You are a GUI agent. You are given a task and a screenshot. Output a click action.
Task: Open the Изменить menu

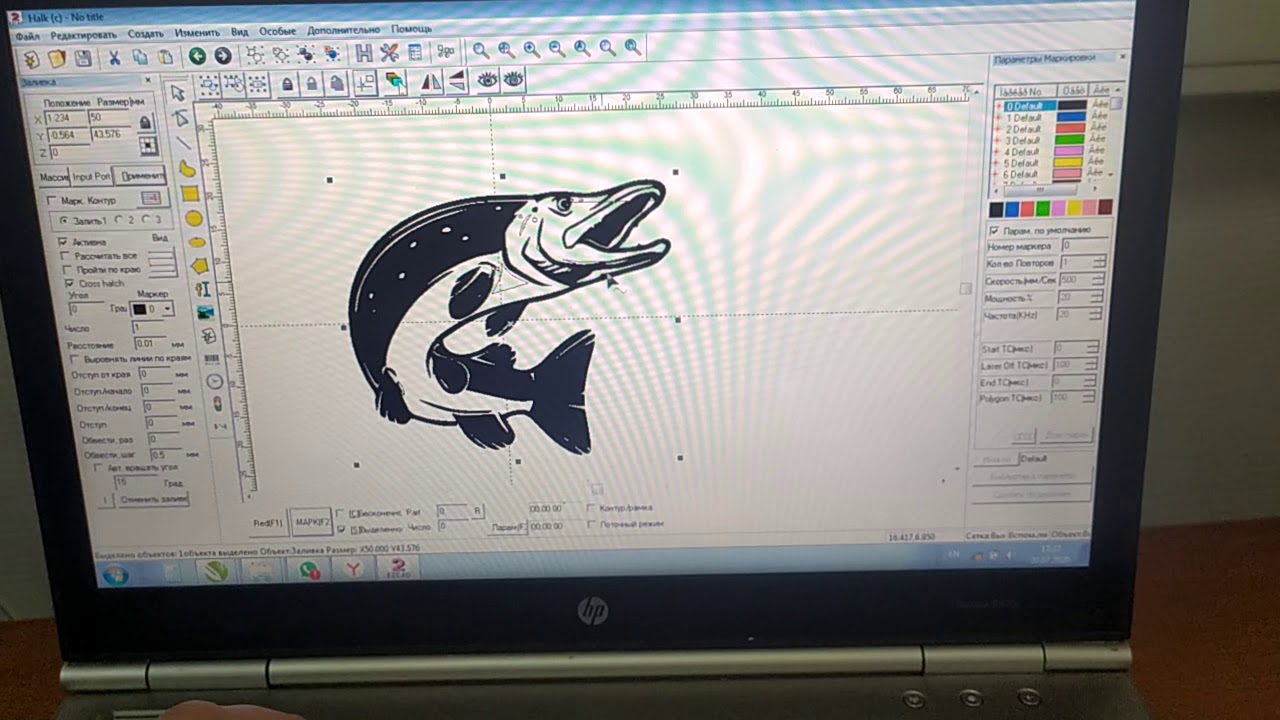[197, 33]
